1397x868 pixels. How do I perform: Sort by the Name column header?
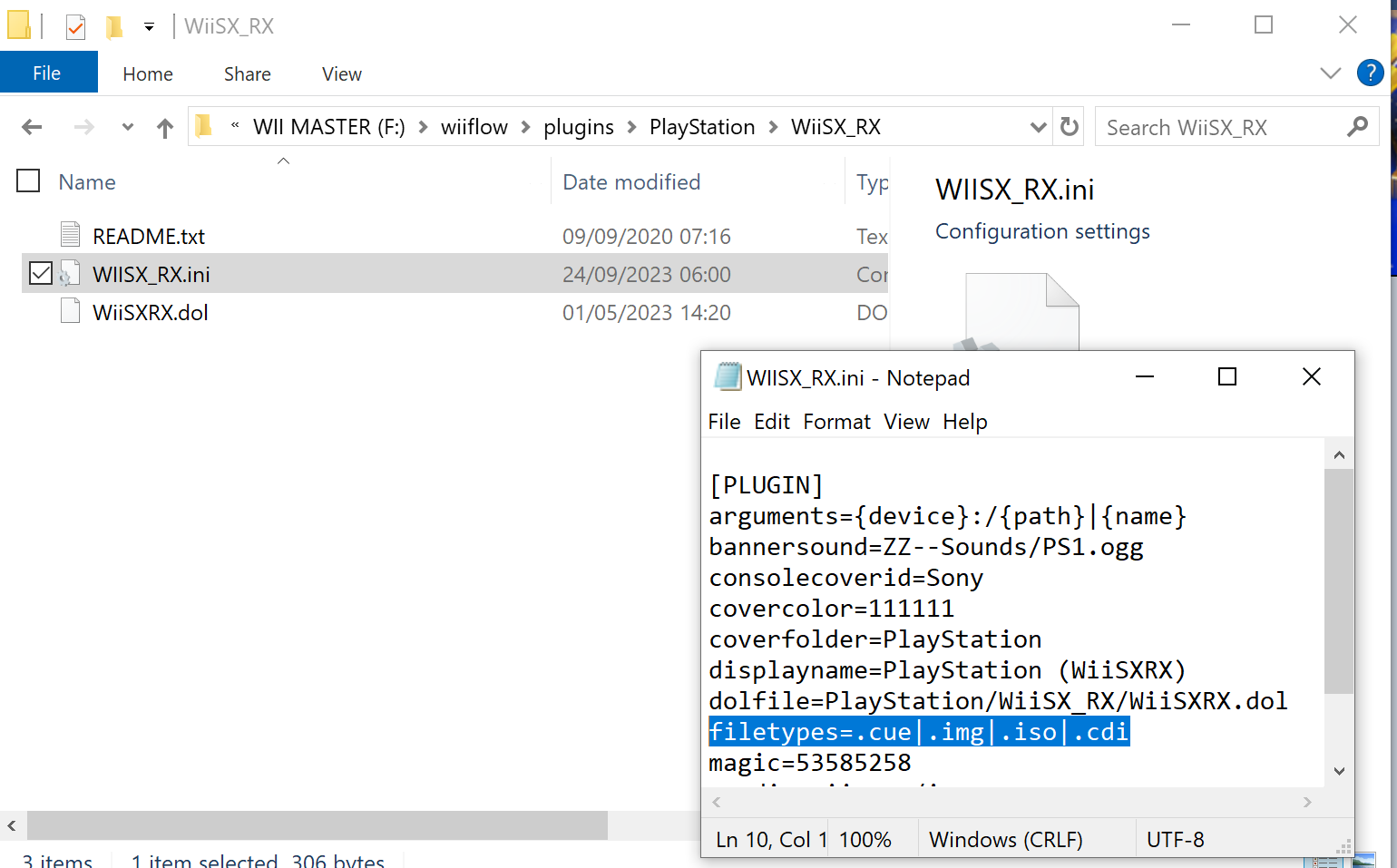coord(87,182)
